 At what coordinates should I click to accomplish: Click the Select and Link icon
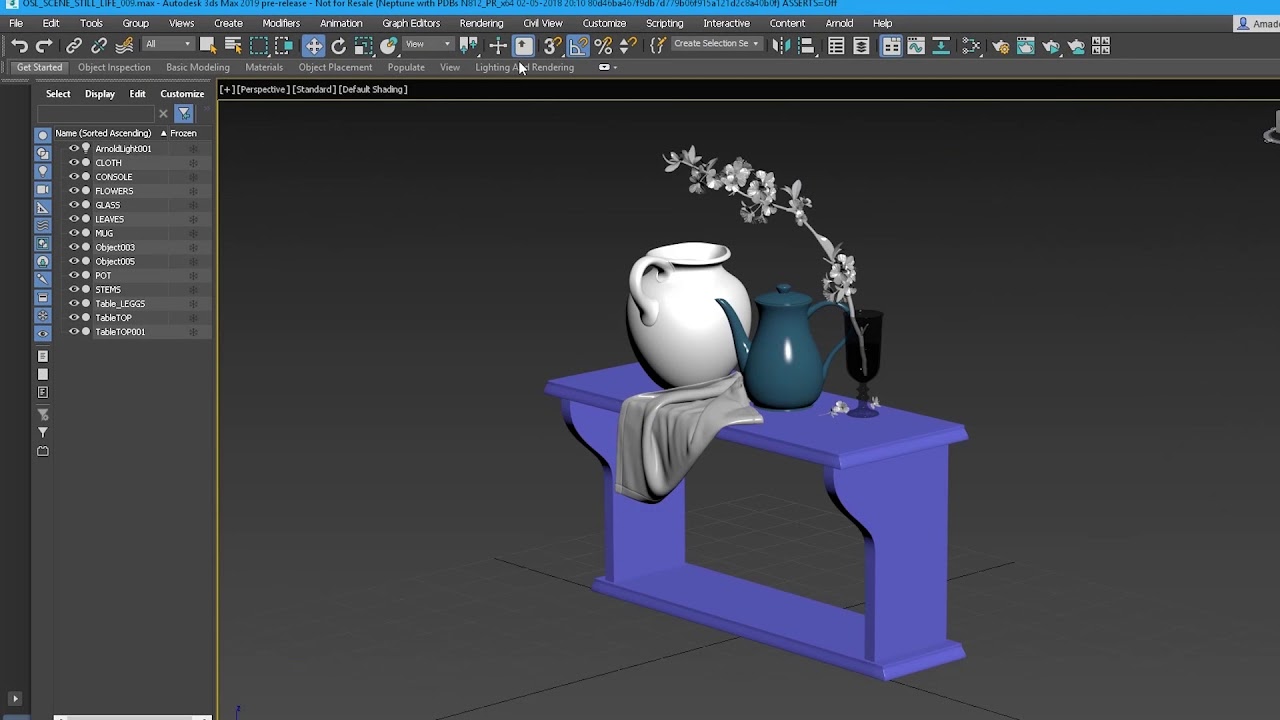tap(73, 46)
